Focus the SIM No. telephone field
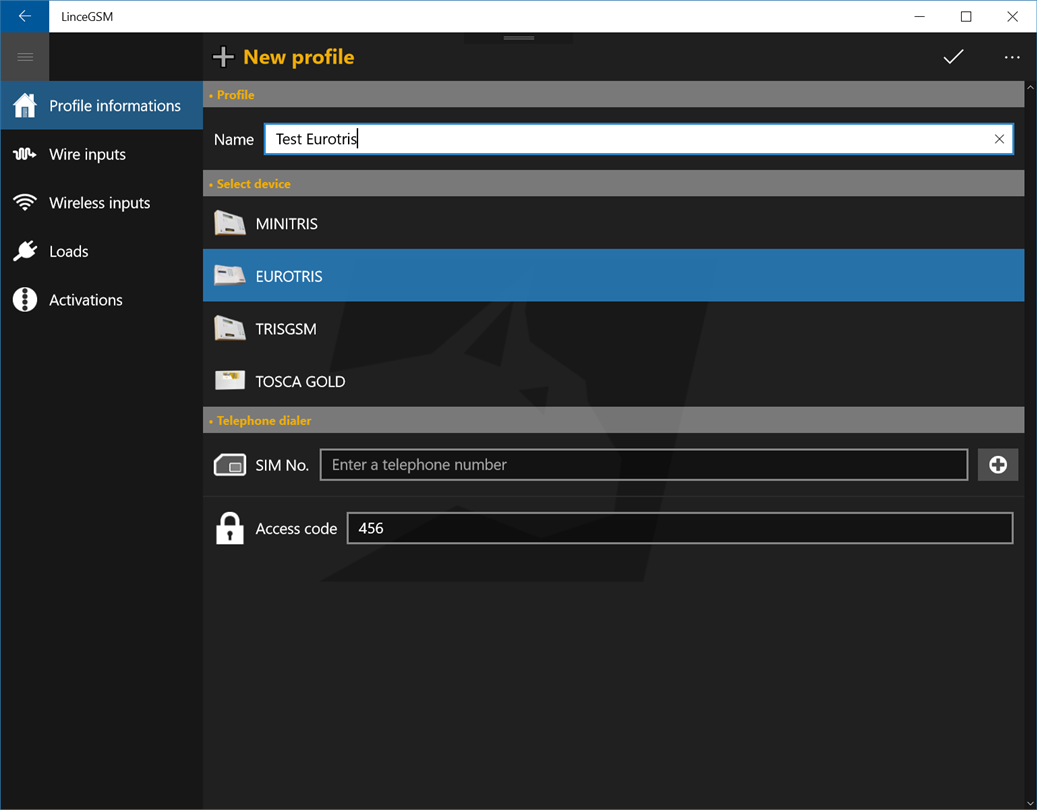 pyautogui.click(x=643, y=465)
